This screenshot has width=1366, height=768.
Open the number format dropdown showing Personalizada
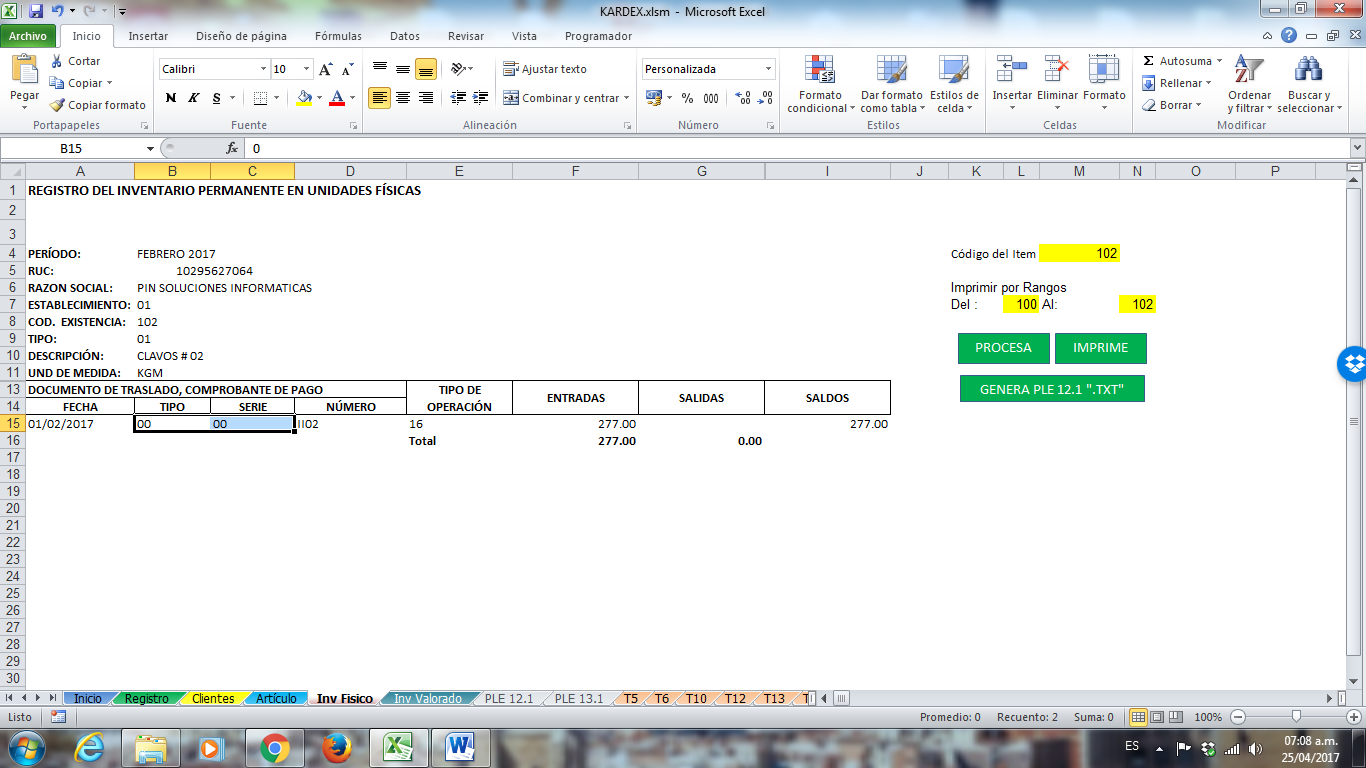pos(710,68)
